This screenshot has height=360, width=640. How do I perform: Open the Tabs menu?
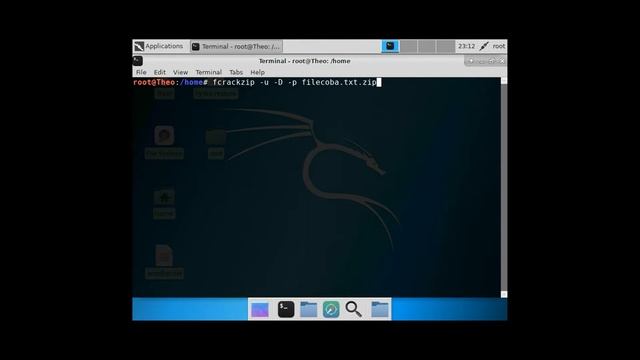click(x=236, y=72)
